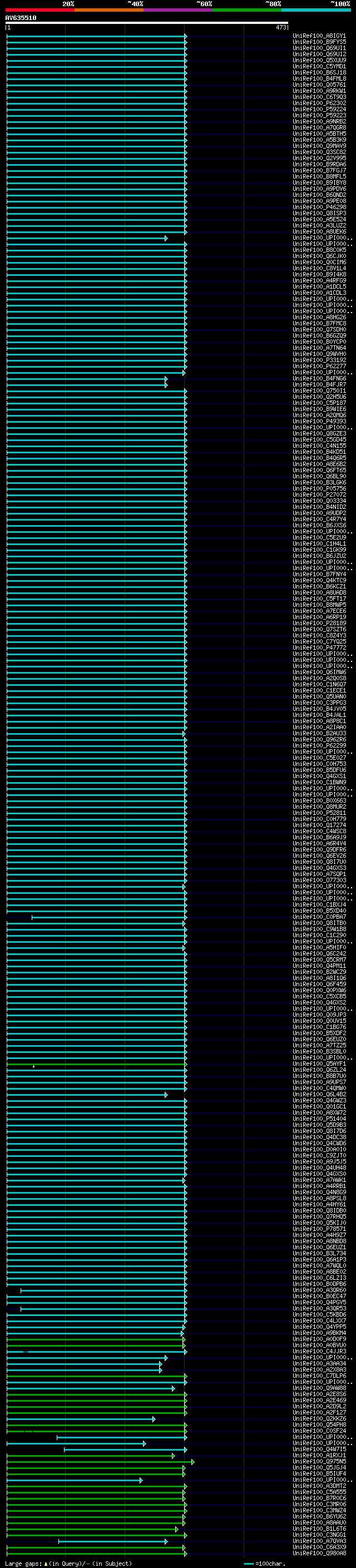Click hit name UniRef100_C5E027
This screenshot has width=356, height=1568.
[x=319, y=759]
